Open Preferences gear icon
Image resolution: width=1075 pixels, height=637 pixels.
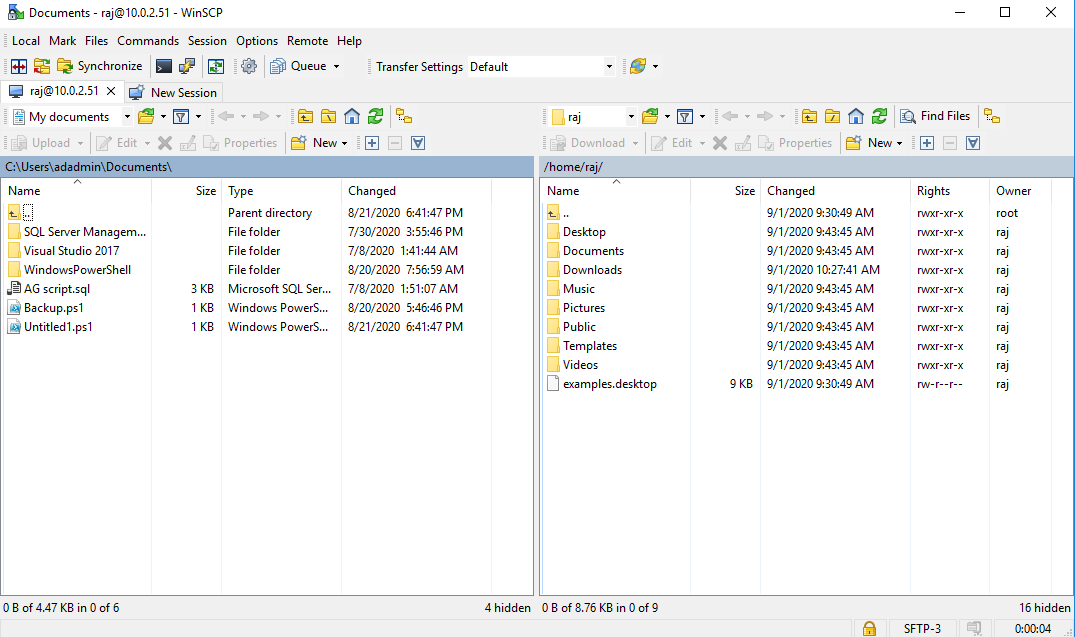249,67
